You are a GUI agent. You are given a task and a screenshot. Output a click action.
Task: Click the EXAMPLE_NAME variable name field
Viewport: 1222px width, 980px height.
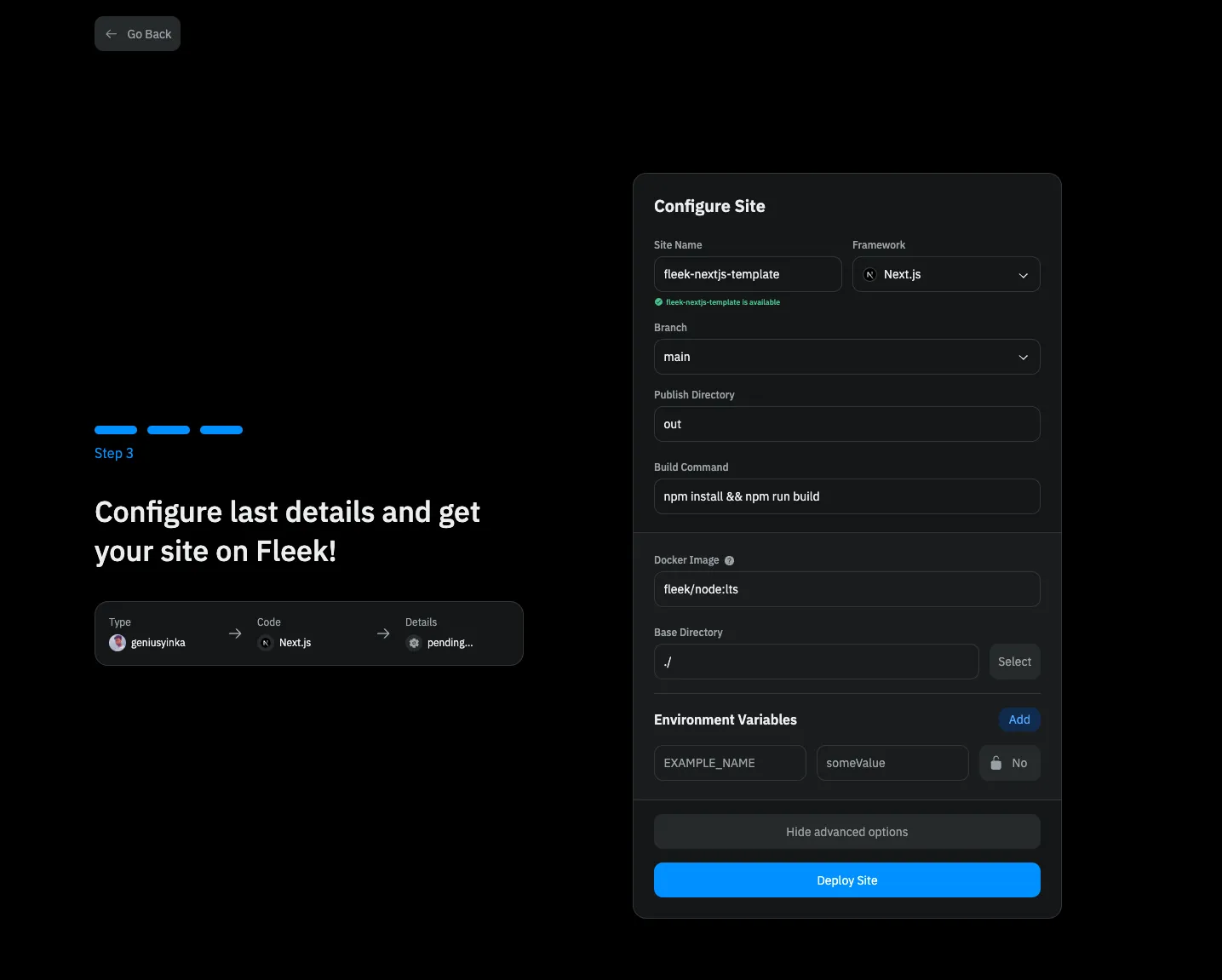(x=729, y=763)
